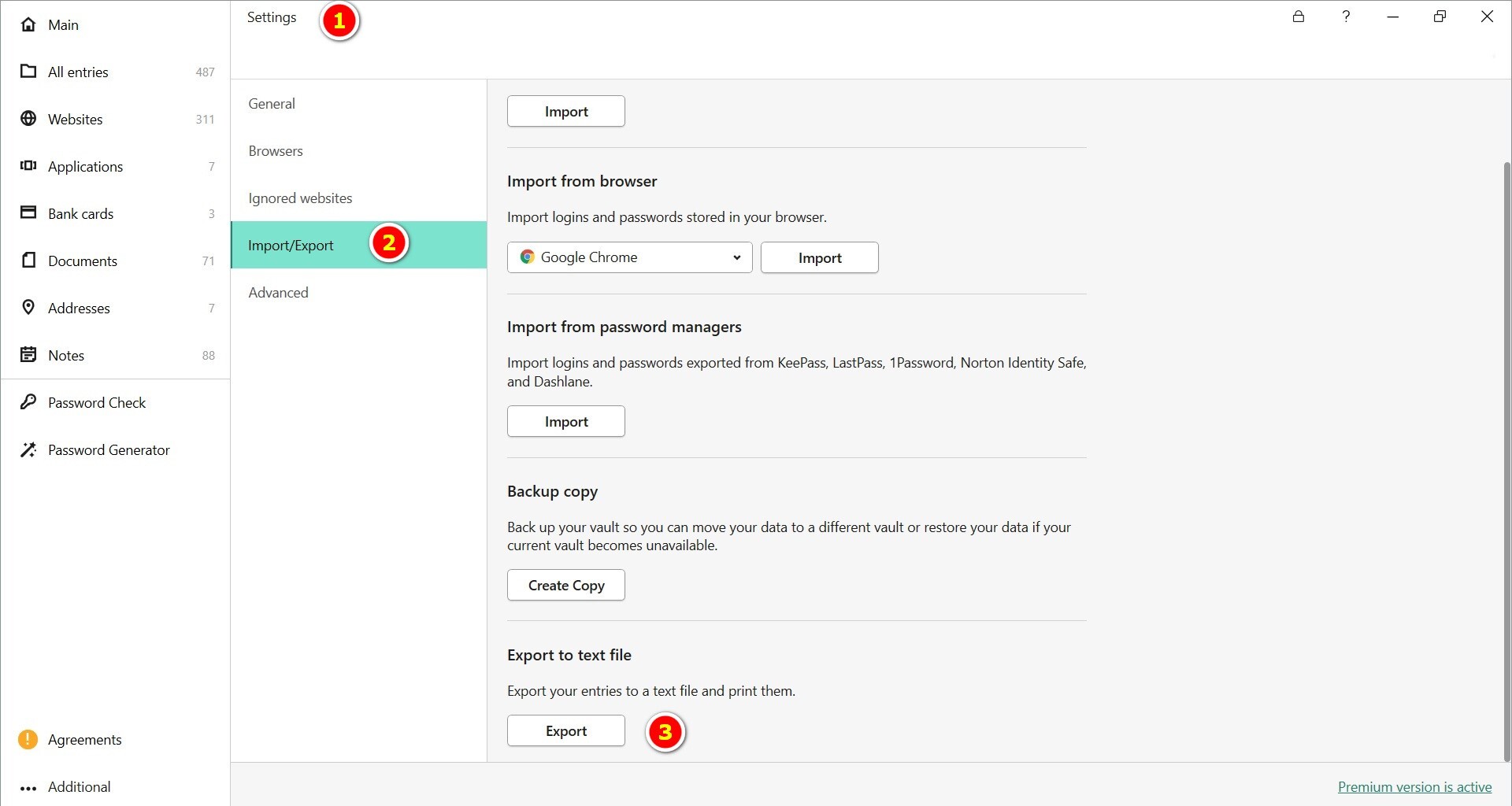Image resolution: width=1512 pixels, height=806 pixels.
Task: Open help question mark icon
Action: [x=1346, y=17]
